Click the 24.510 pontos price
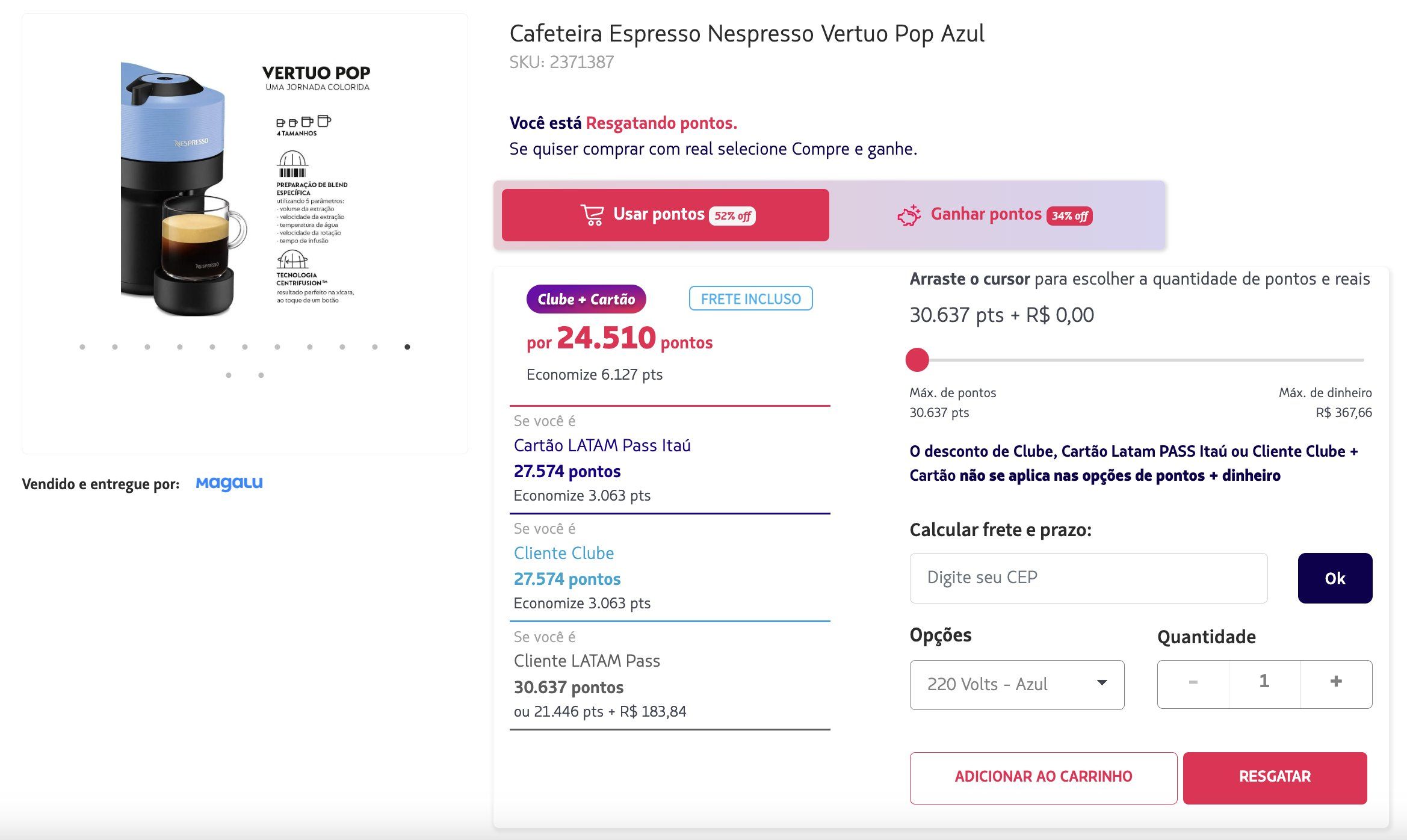The width and height of the screenshot is (1407, 840). pos(620,338)
